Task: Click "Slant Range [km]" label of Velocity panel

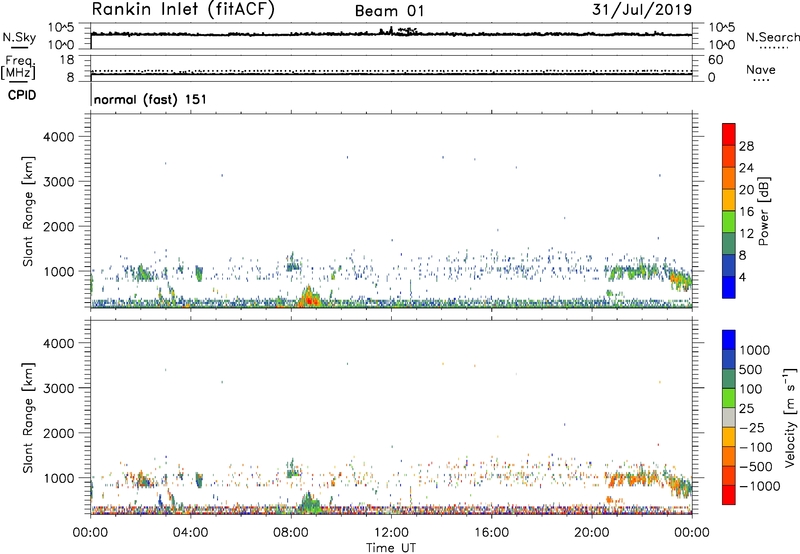Action: click(x=28, y=418)
